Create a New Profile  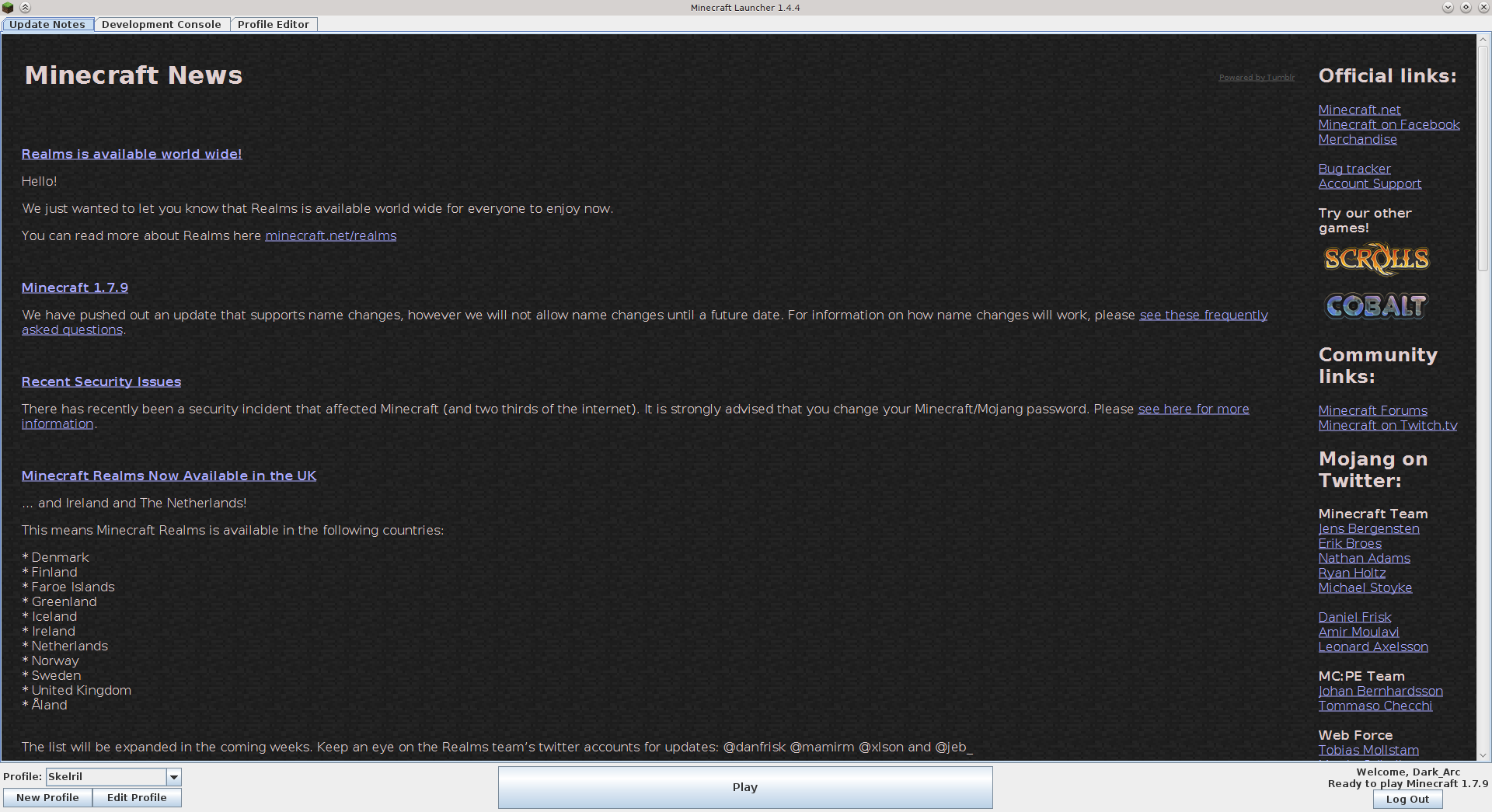[x=47, y=798]
